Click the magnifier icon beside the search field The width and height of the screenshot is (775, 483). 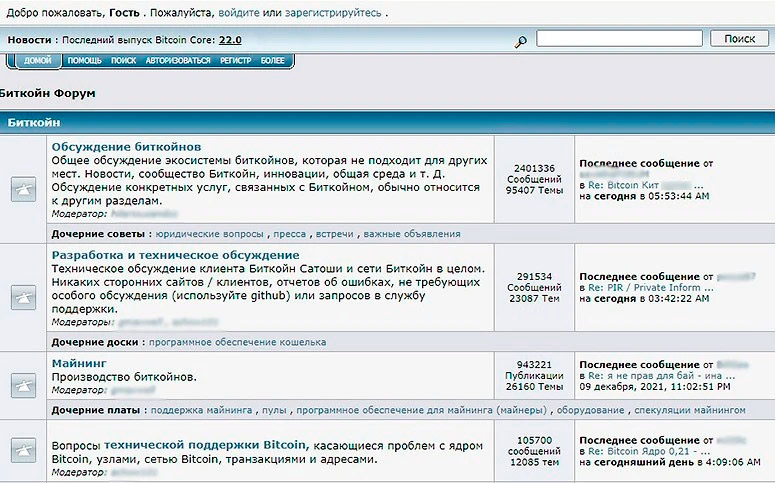(520, 41)
